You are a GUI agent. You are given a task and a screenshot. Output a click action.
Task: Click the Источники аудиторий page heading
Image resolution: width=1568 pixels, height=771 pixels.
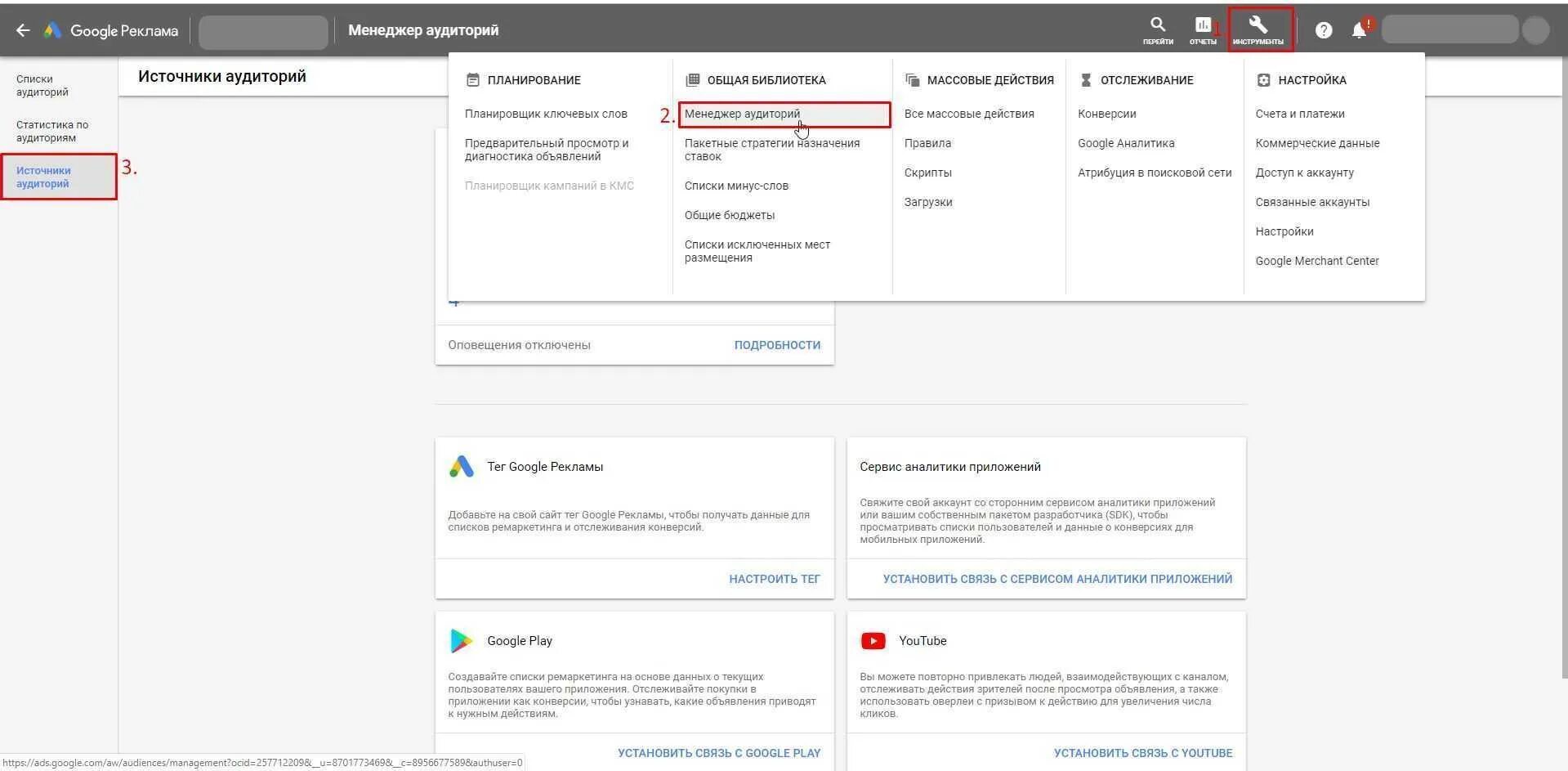[222, 76]
